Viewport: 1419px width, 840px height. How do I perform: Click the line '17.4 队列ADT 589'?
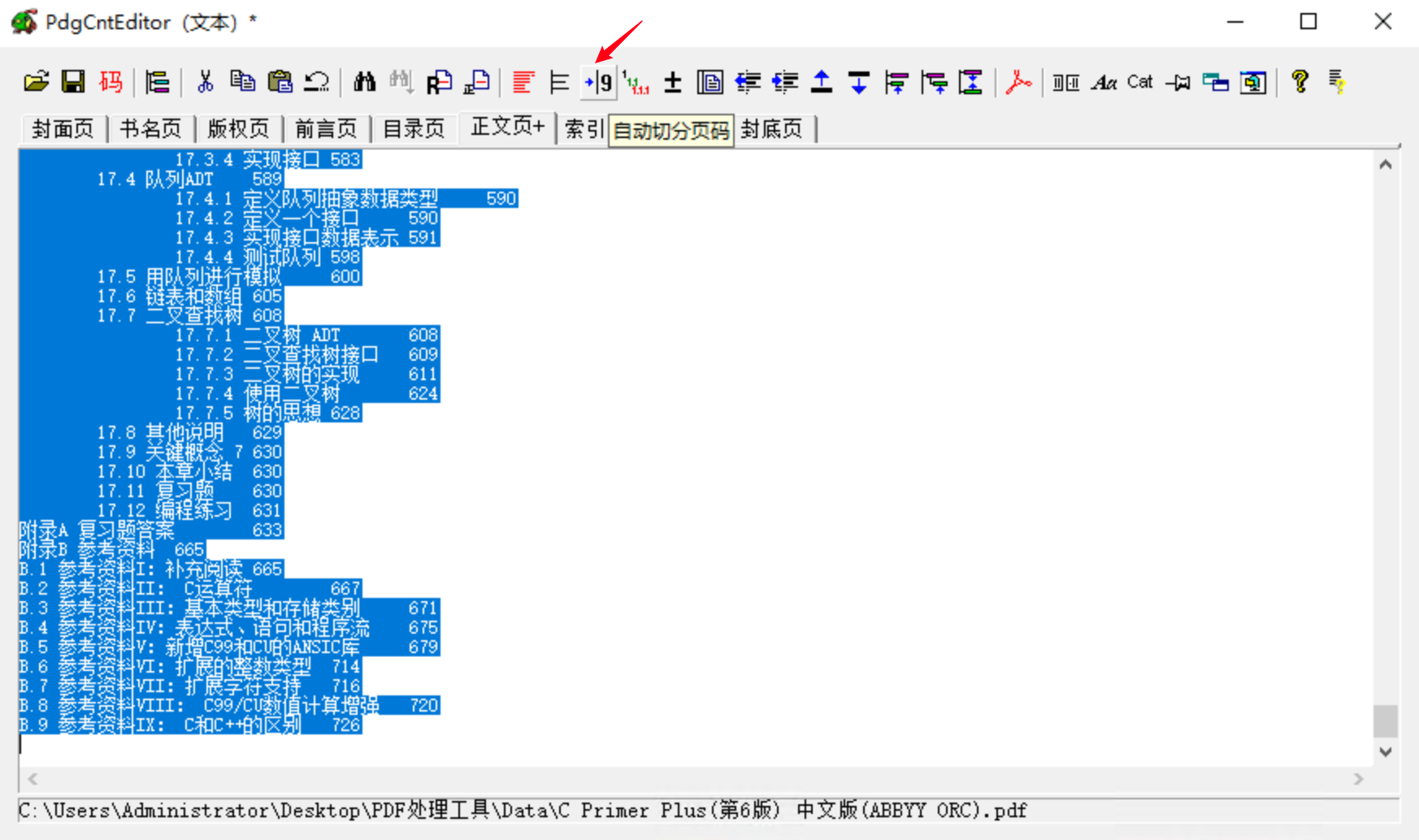190,179
